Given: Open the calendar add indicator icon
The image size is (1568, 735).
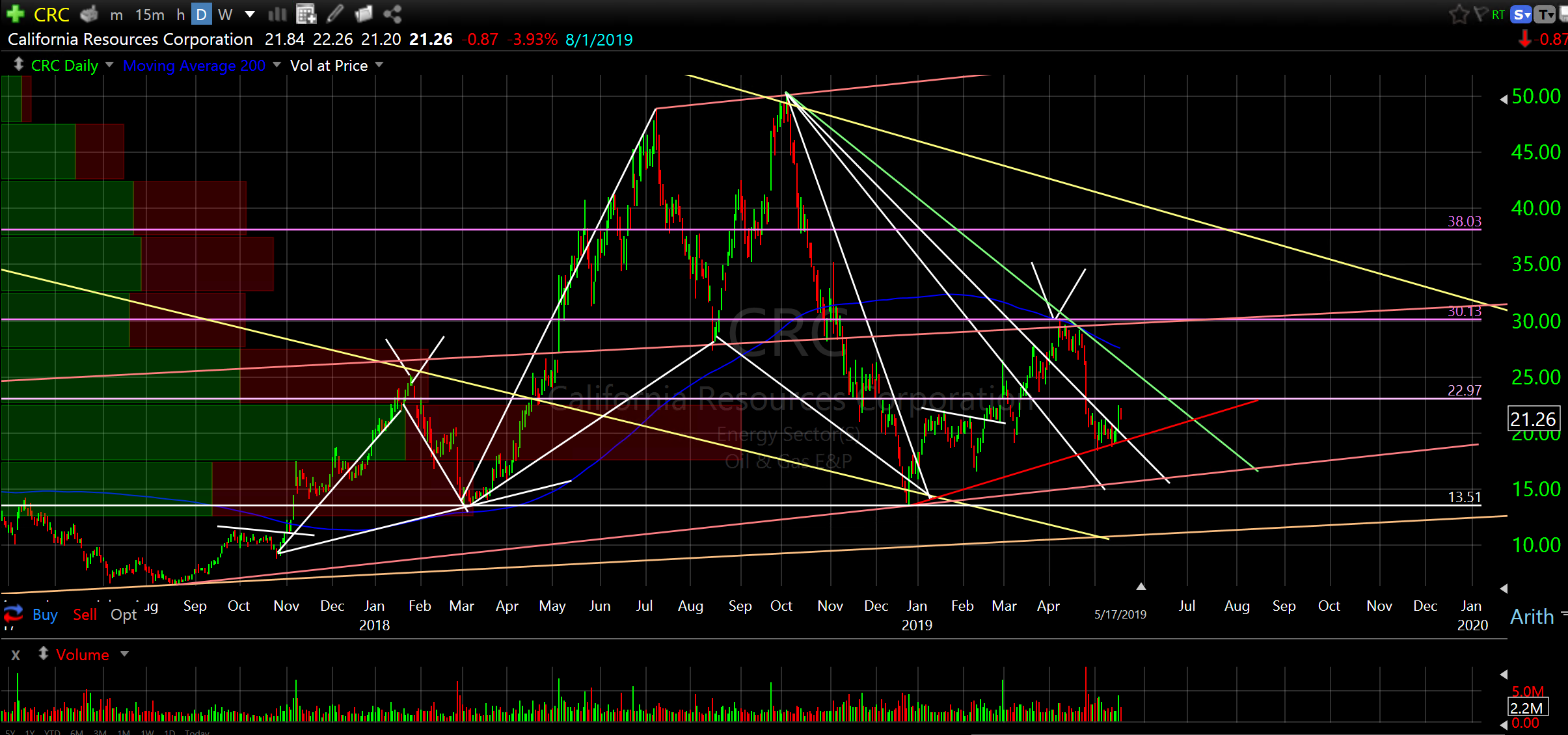Looking at the screenshot, I should click(305, 14).
